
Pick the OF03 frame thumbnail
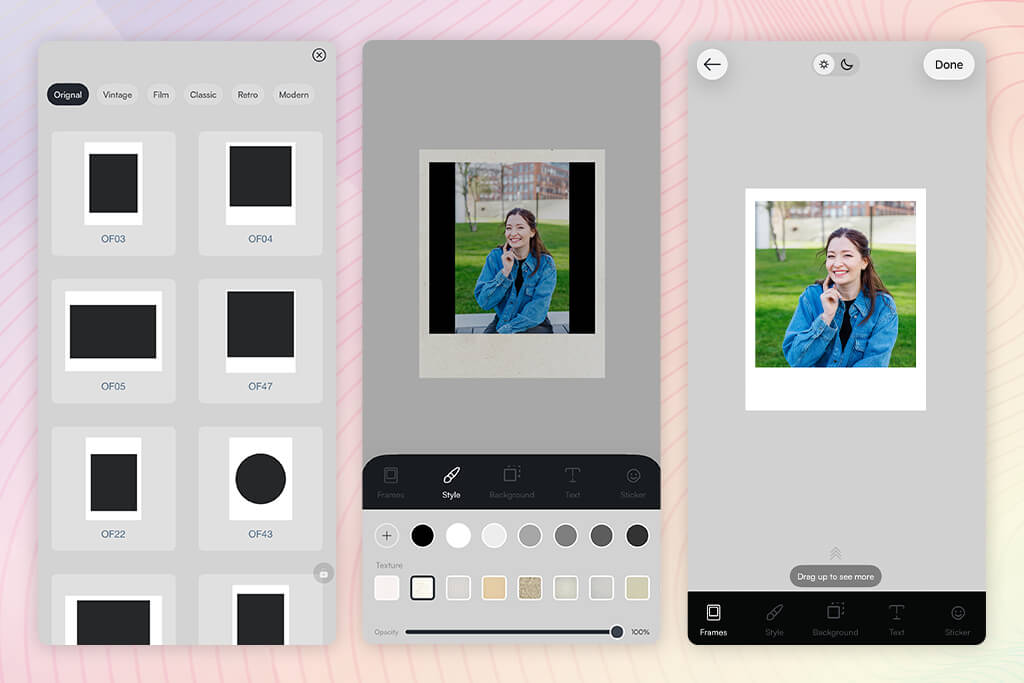coord(113,193)
